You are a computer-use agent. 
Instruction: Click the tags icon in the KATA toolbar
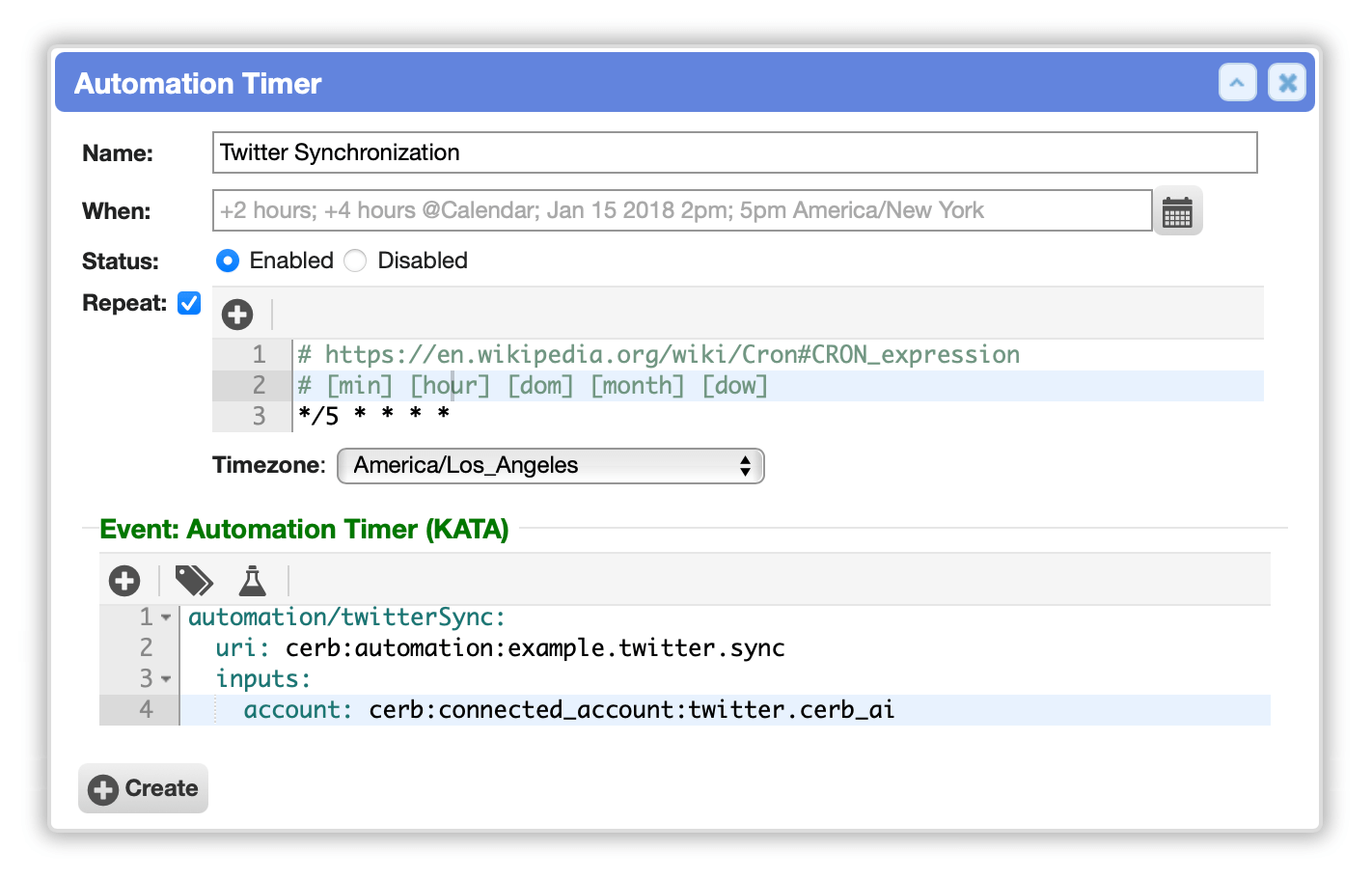[194, 581]
